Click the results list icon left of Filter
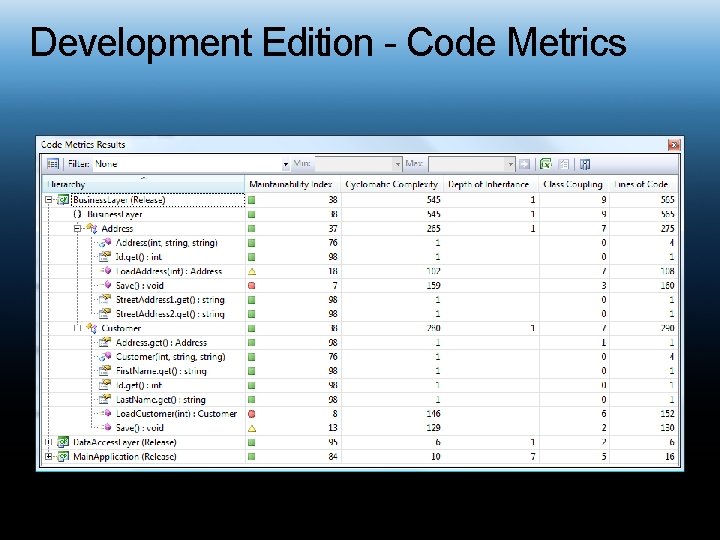Viewport: 720px width, 540px height. pos(53,163)
